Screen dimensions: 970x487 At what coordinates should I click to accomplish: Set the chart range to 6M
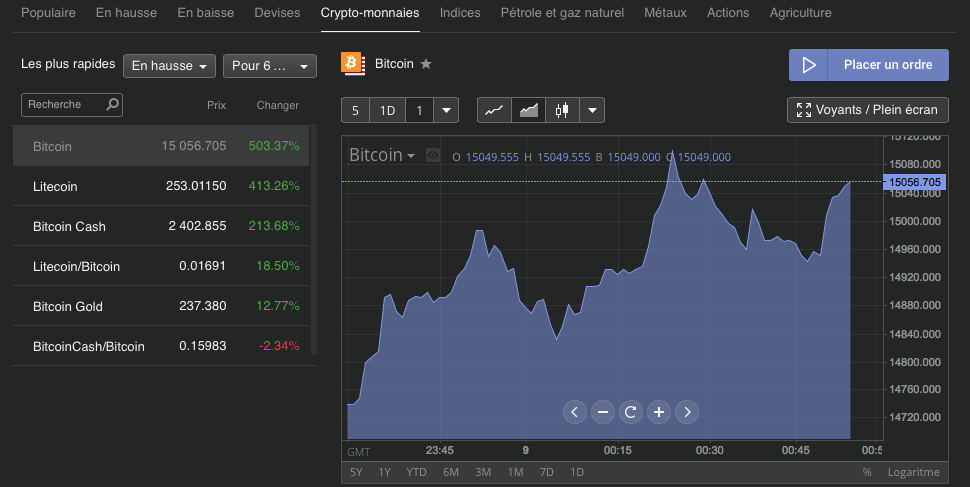[x=451, y=472]
